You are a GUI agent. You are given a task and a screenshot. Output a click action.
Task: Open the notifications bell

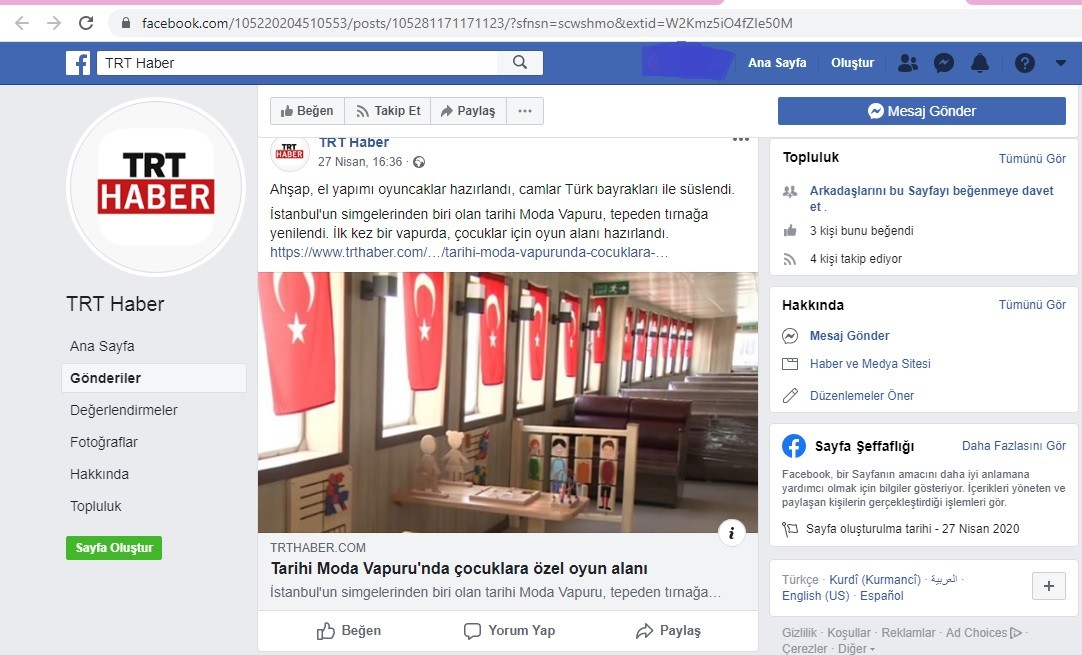[980, 63]
